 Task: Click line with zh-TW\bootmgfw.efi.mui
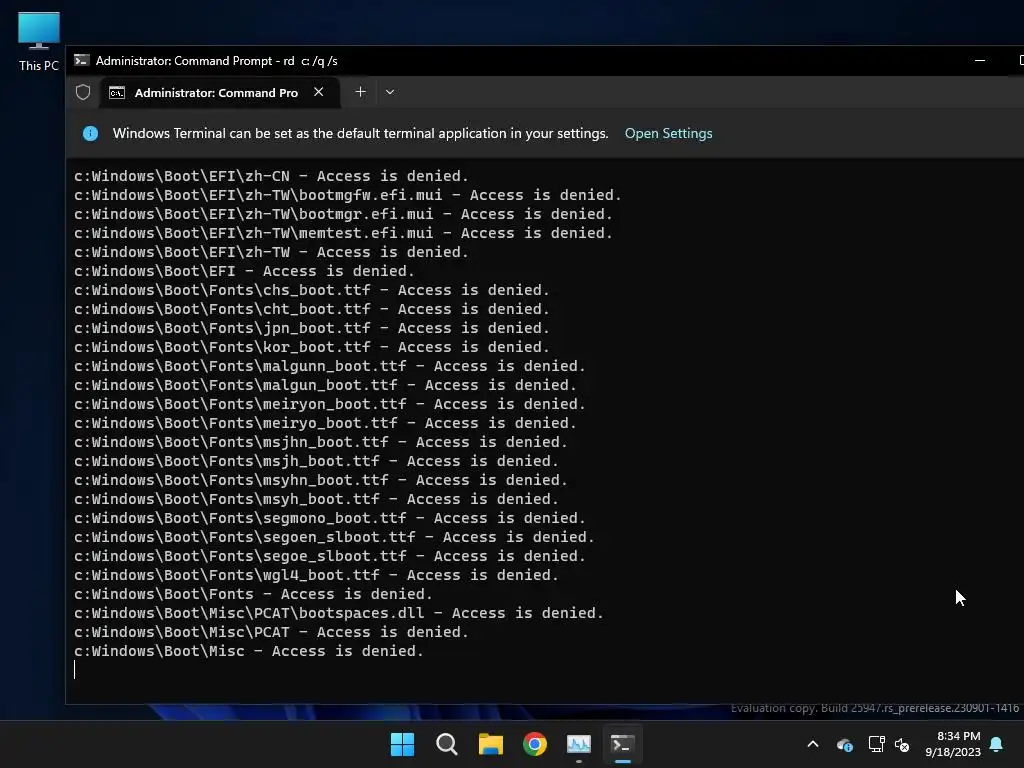(347, 195)
